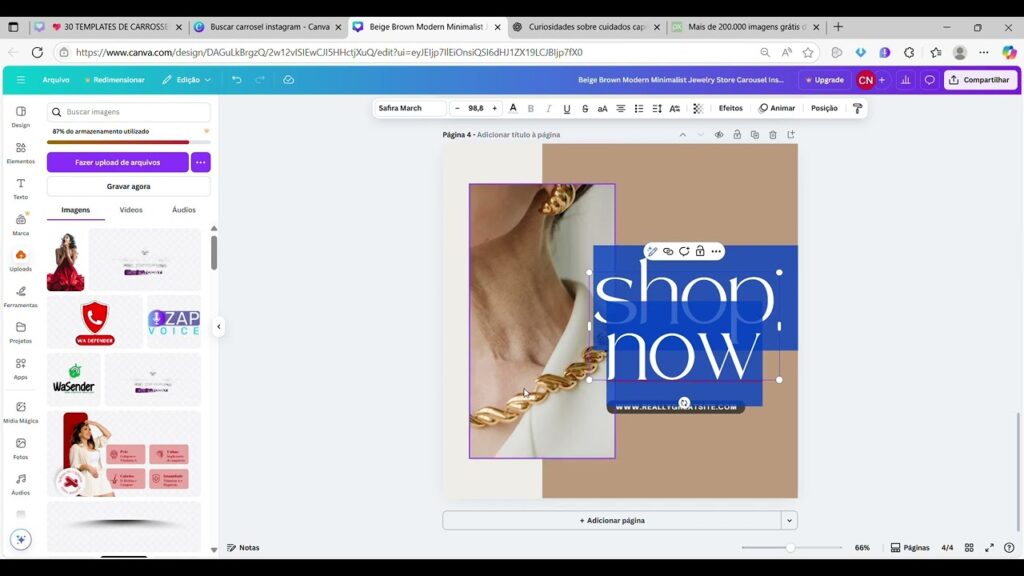Duplicate page 4 using the copy icon
Image resolution: width=1024 pixels, height=576 pixels.
[754, 134]
